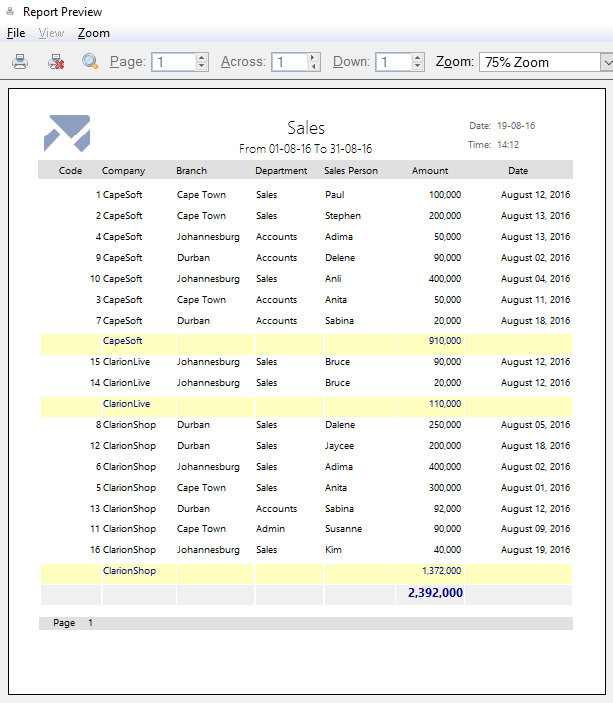
Task: Click the cancel print icon with red X
Action: 56,62
